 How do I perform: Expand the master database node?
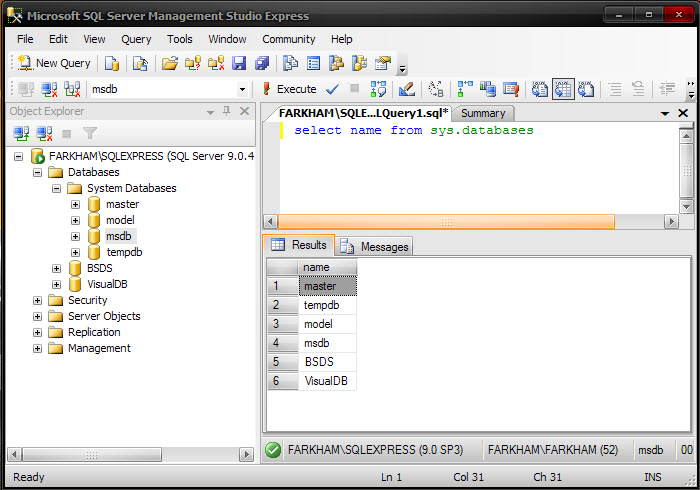[x=75, y=205]
